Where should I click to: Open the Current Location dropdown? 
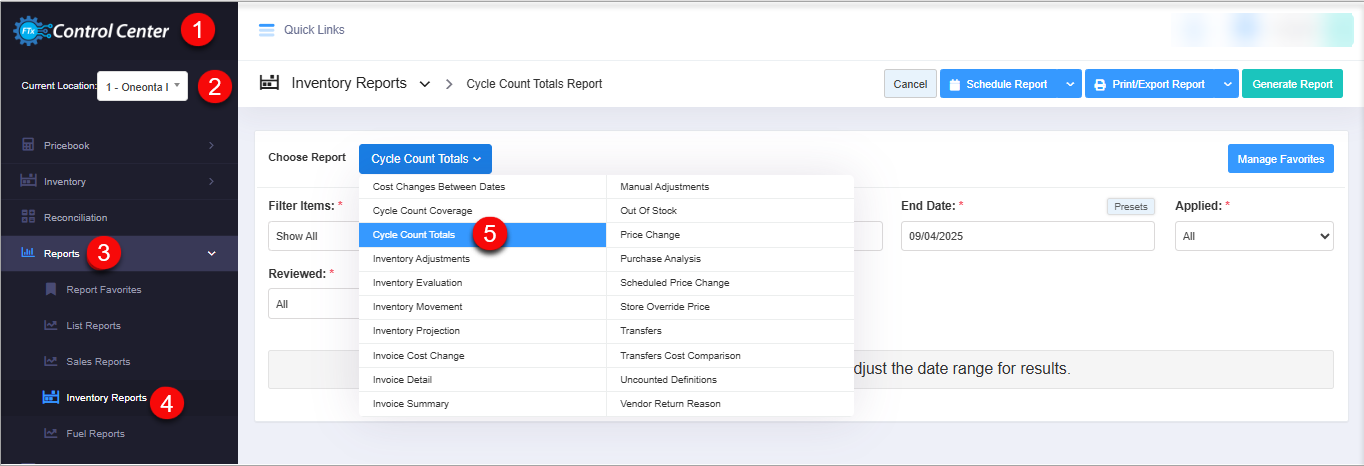[142, 86]
